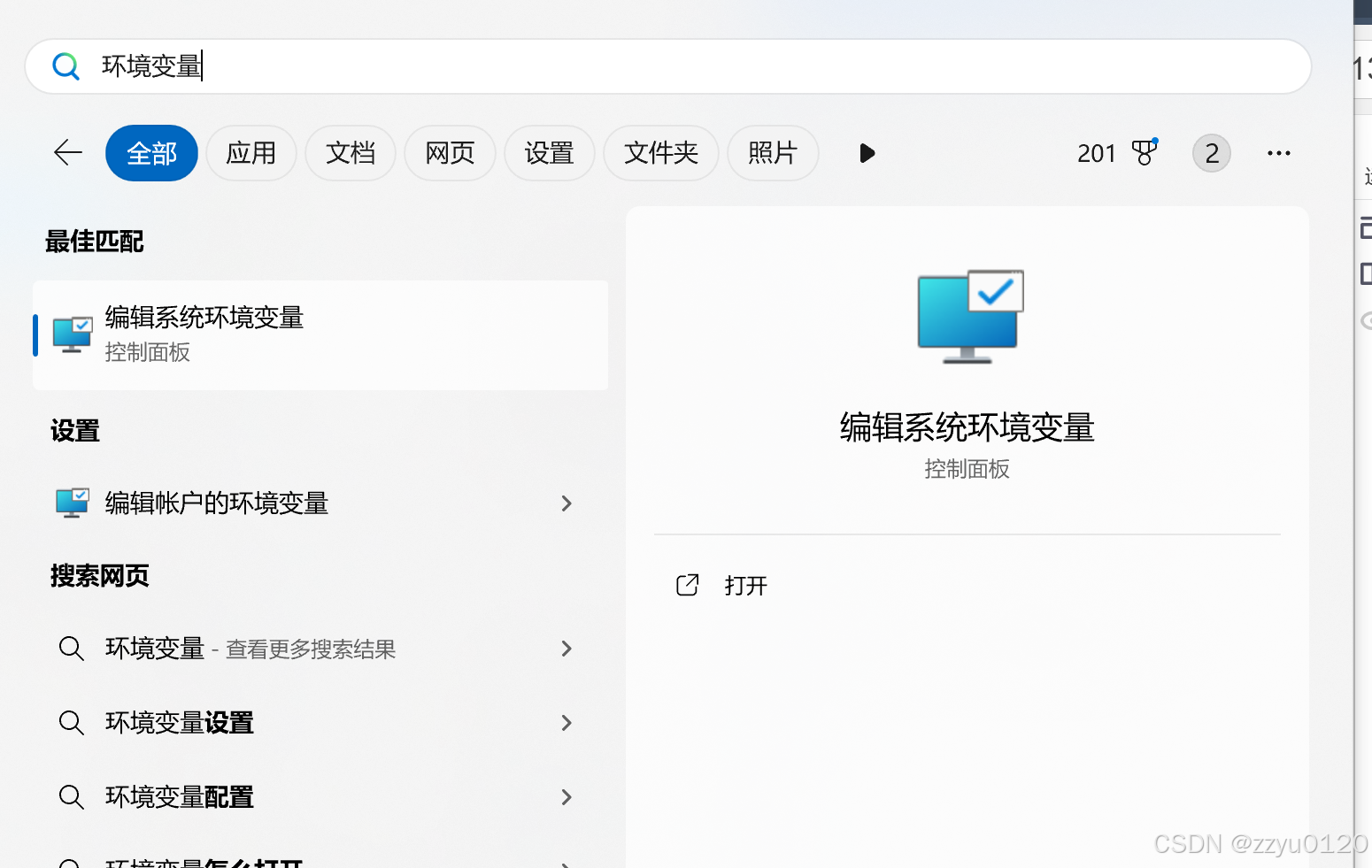Open the profile badge showing 2
The image size is (1372, 868).
coord(1212,153)
